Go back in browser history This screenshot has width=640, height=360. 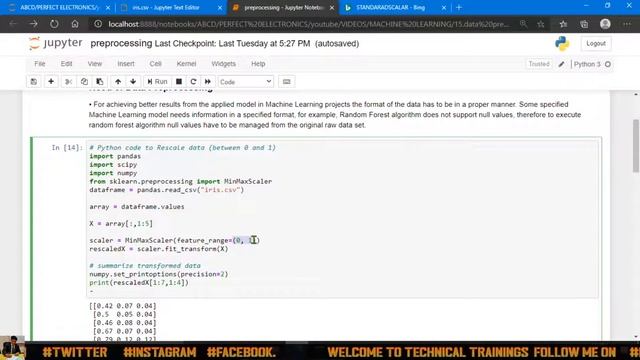point(13,24)
